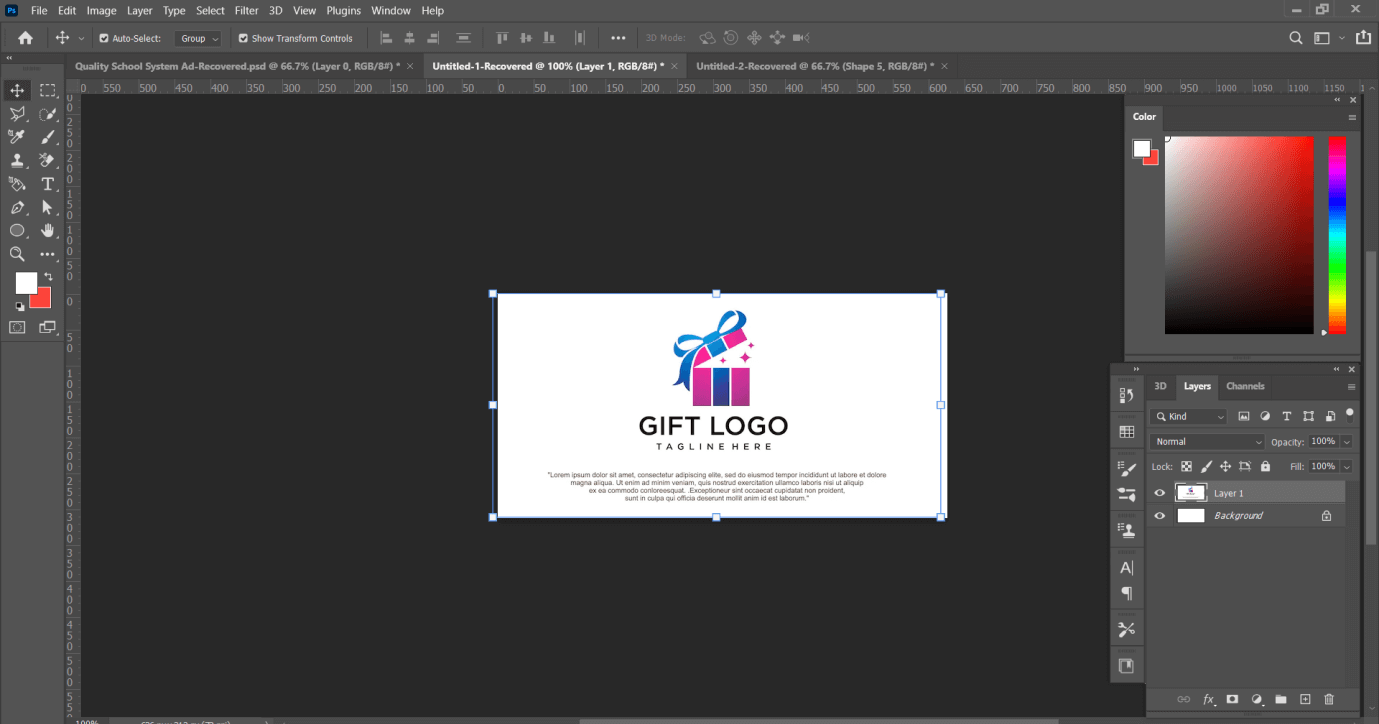The width and height of the screenshot is (1379, 724).
Task: Toggle Quick Mask mode
Action: pos(17,327)
